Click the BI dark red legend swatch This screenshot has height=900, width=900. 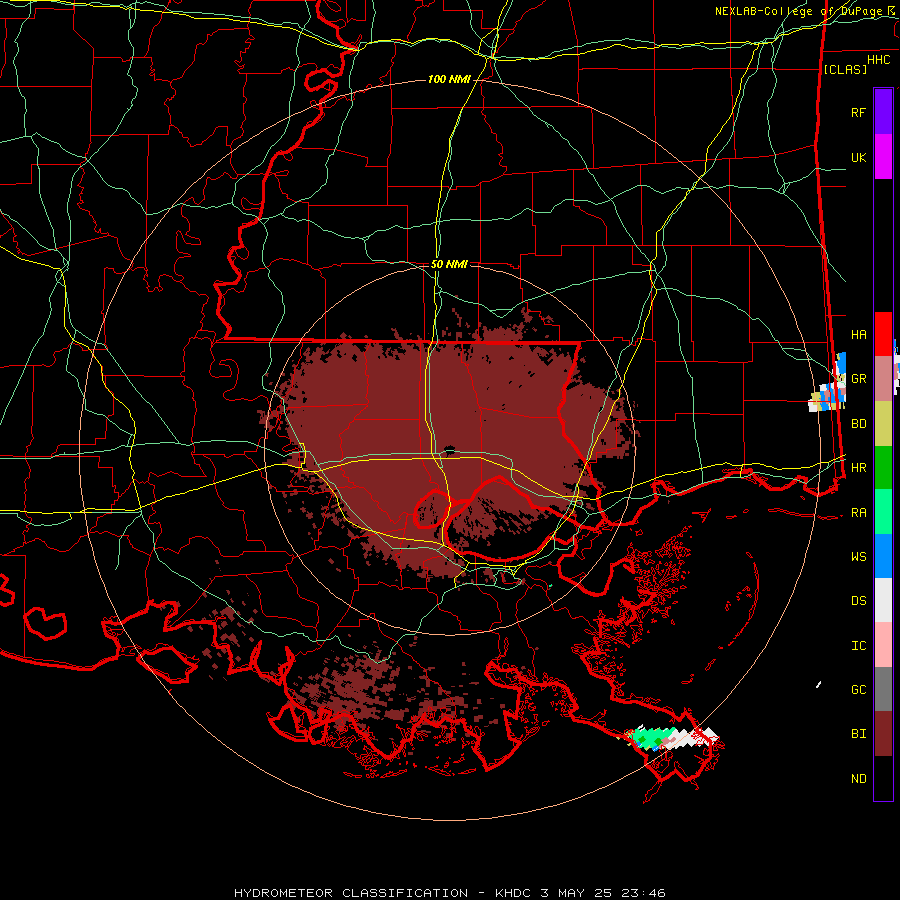tap(883, 734)
